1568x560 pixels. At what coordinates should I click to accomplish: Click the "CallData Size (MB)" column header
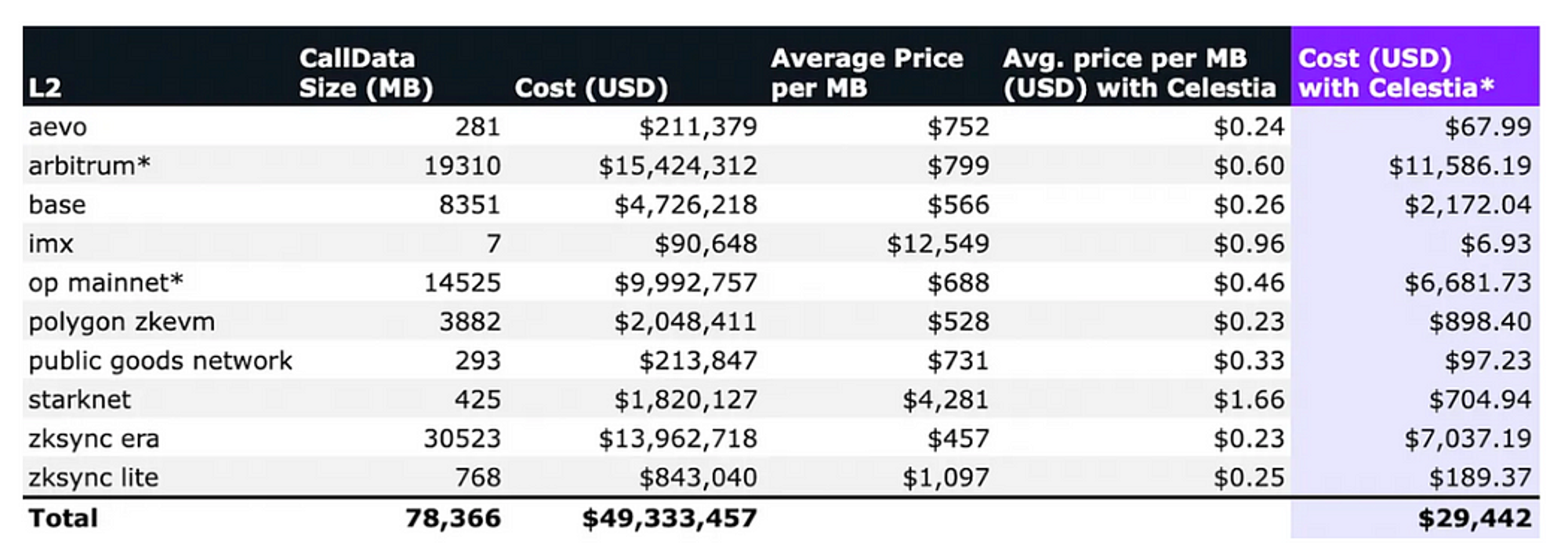click(x=365, y=73)
